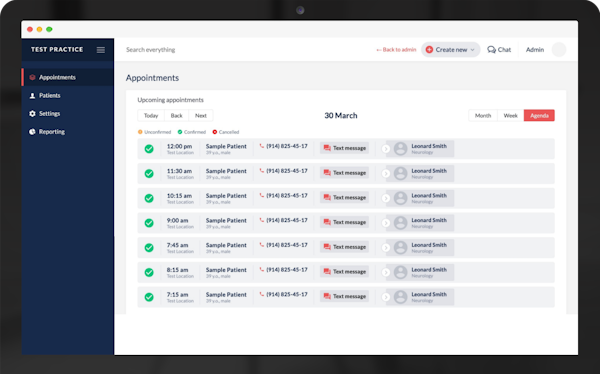Click the confirmed checkmark for 7:15 am

click(149, 297)
